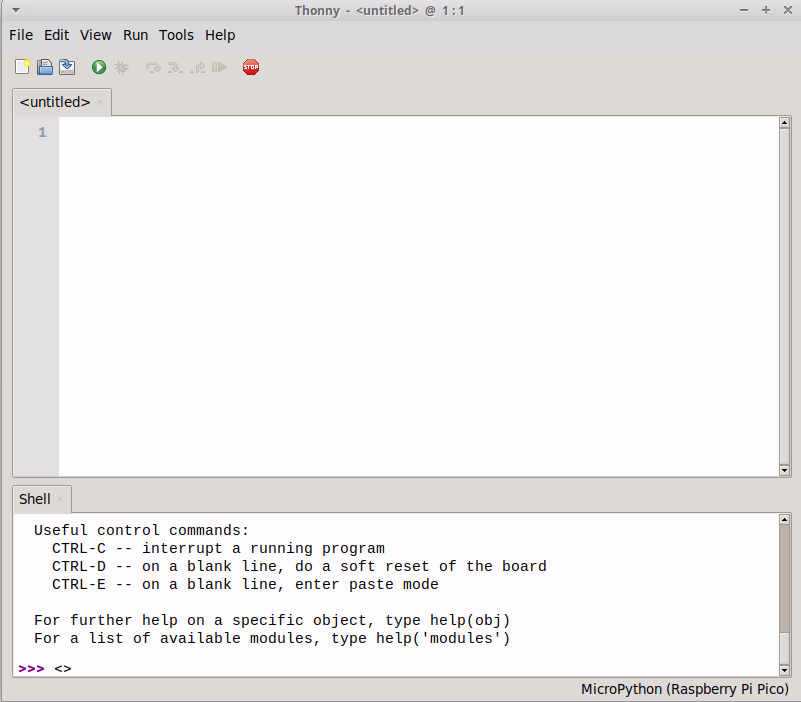Open the Run menu
Viewport: 801px width, 702px height.
click(x=135, y=35)
